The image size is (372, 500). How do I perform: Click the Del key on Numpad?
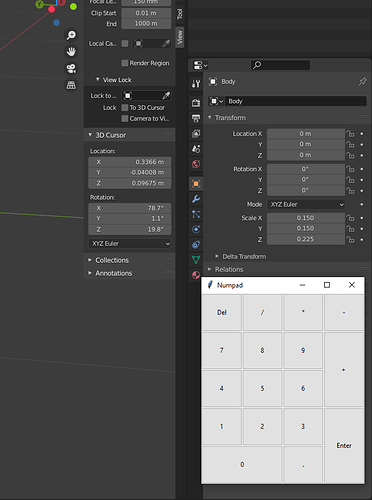(222, 312)
